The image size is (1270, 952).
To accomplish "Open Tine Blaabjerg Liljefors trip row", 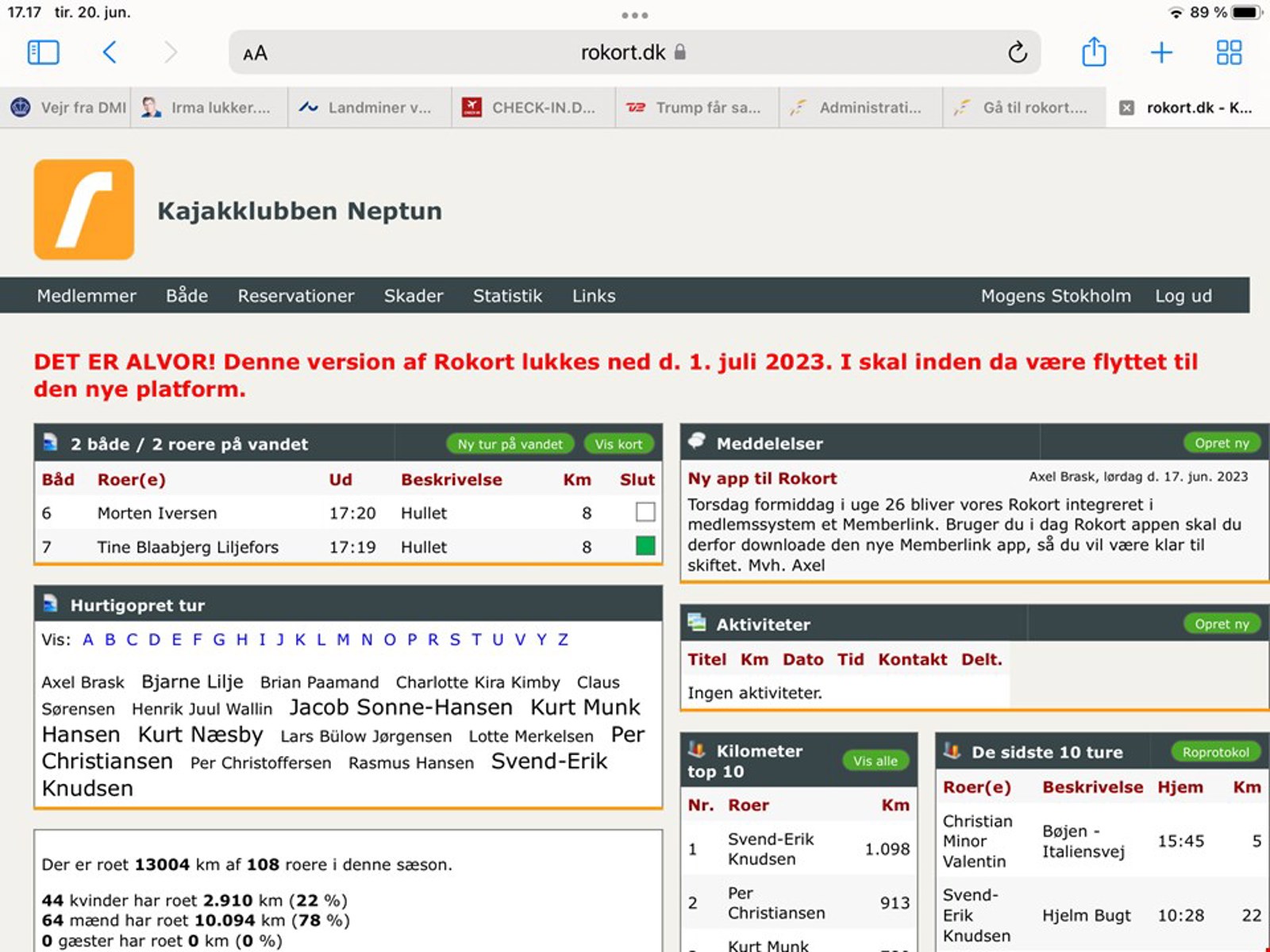I will [x=348, y=546].
